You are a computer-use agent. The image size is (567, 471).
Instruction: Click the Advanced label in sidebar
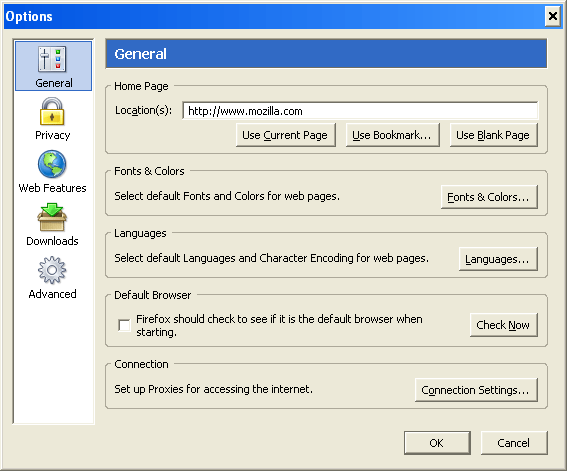click(x=52, y=294)
